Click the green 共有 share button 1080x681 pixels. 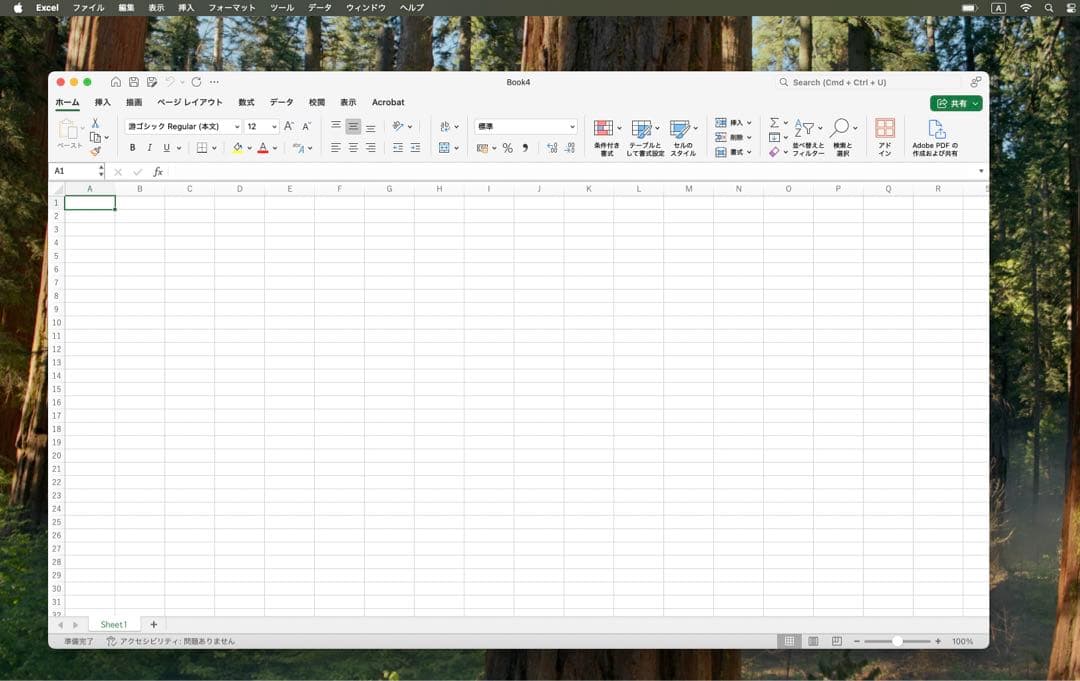956,103
